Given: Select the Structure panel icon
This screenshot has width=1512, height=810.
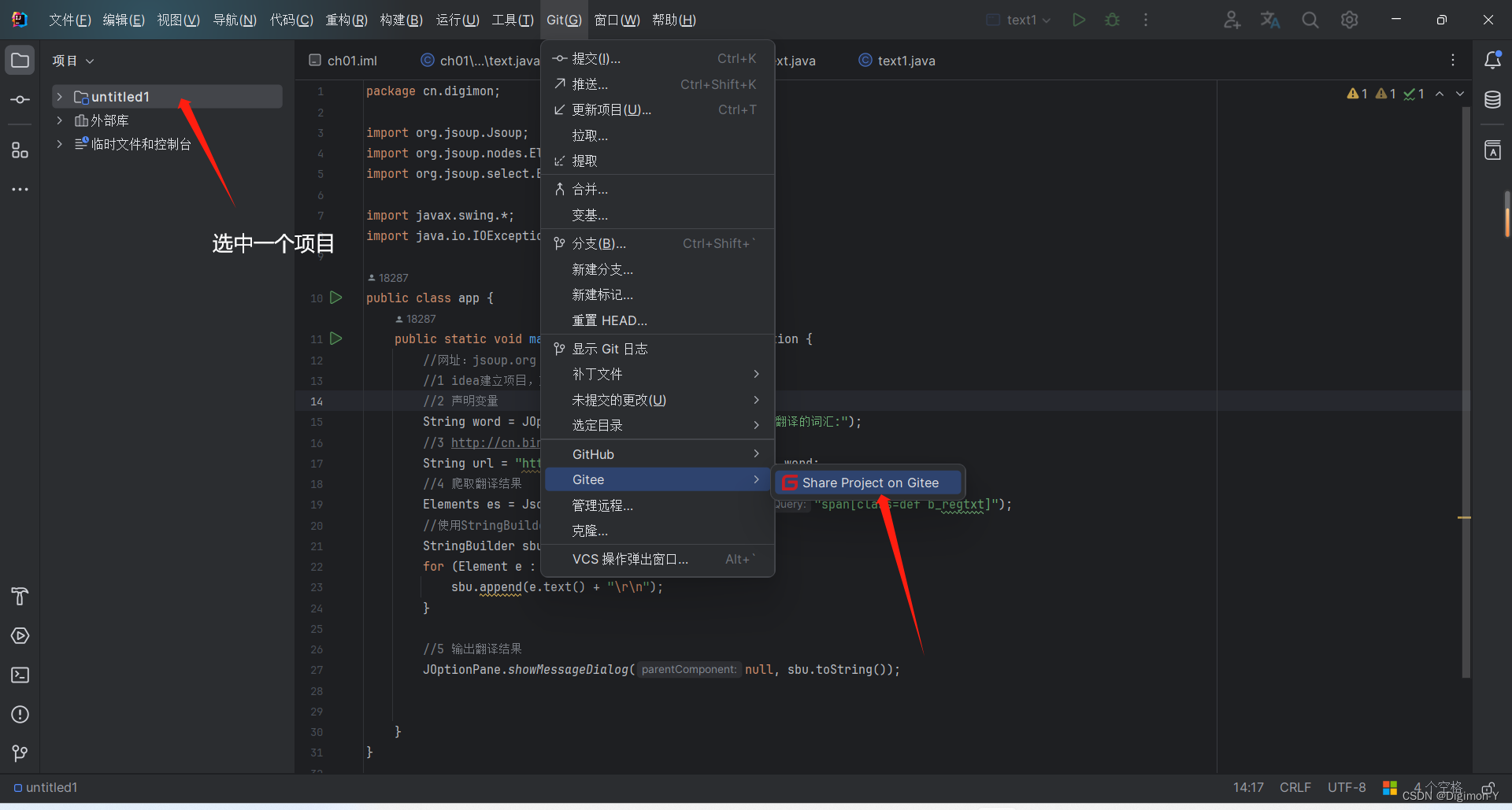Looking at the screenshot, I should point(20,150).
